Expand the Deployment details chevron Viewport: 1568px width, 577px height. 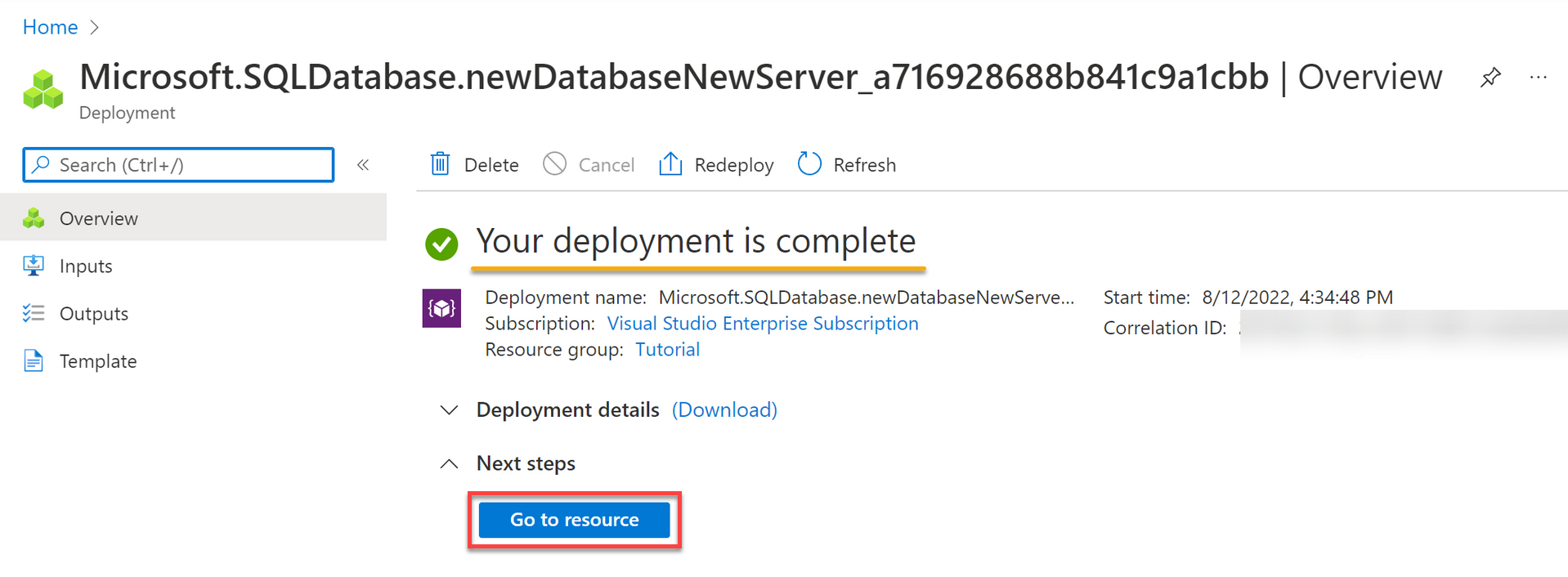click(449, 409)
